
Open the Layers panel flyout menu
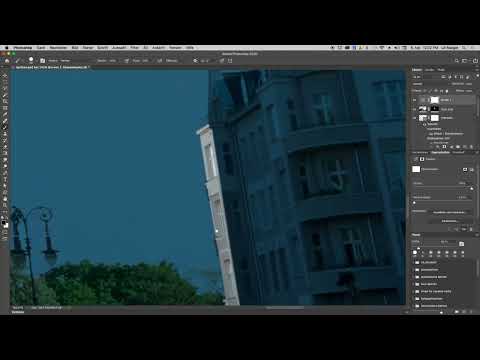tap(476, 70)
